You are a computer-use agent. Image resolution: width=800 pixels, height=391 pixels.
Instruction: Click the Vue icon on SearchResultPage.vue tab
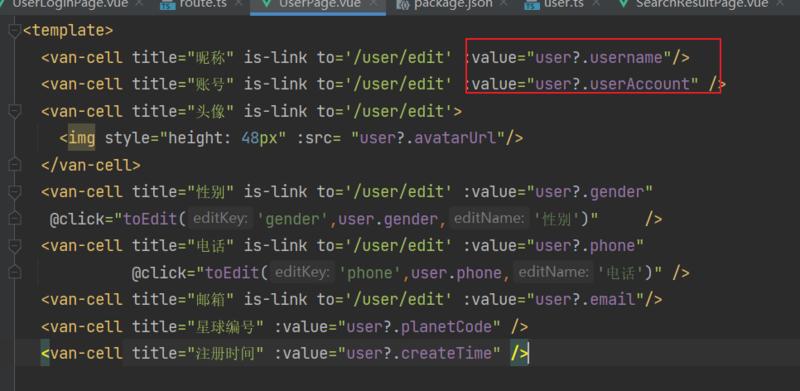(623, 4)
